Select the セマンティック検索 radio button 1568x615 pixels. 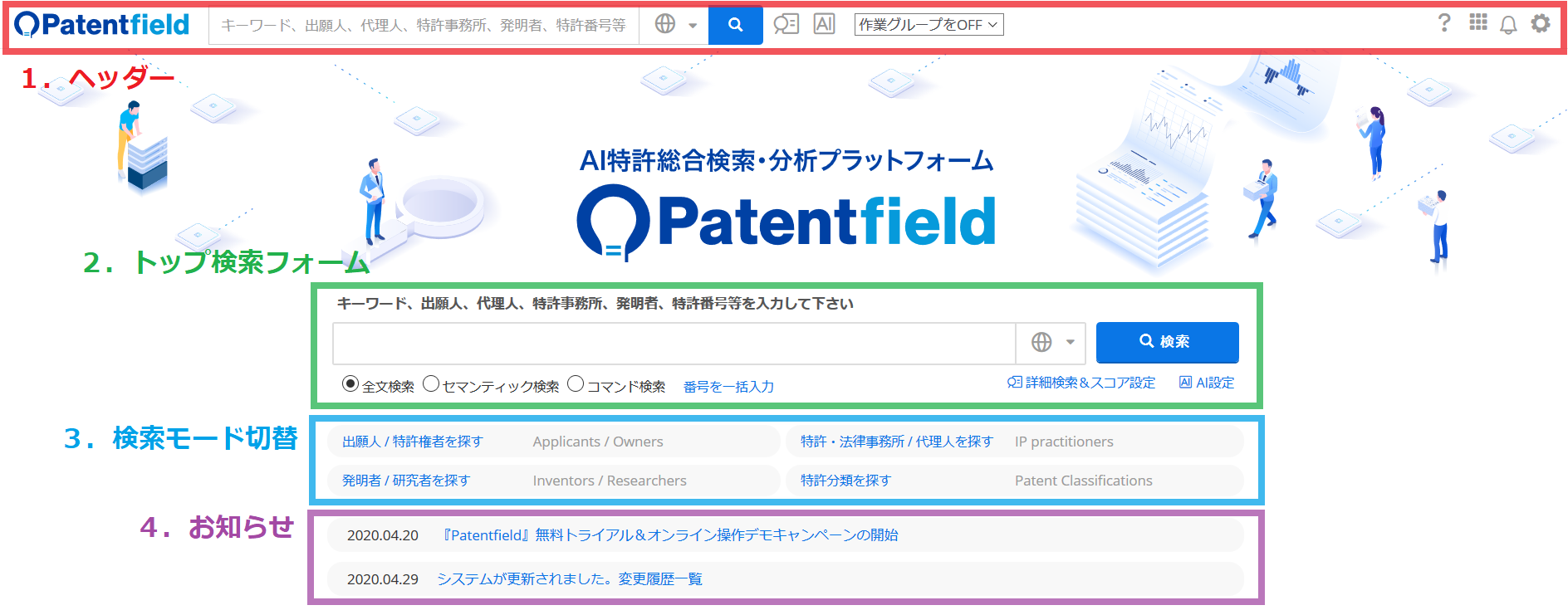pos(431,384)
